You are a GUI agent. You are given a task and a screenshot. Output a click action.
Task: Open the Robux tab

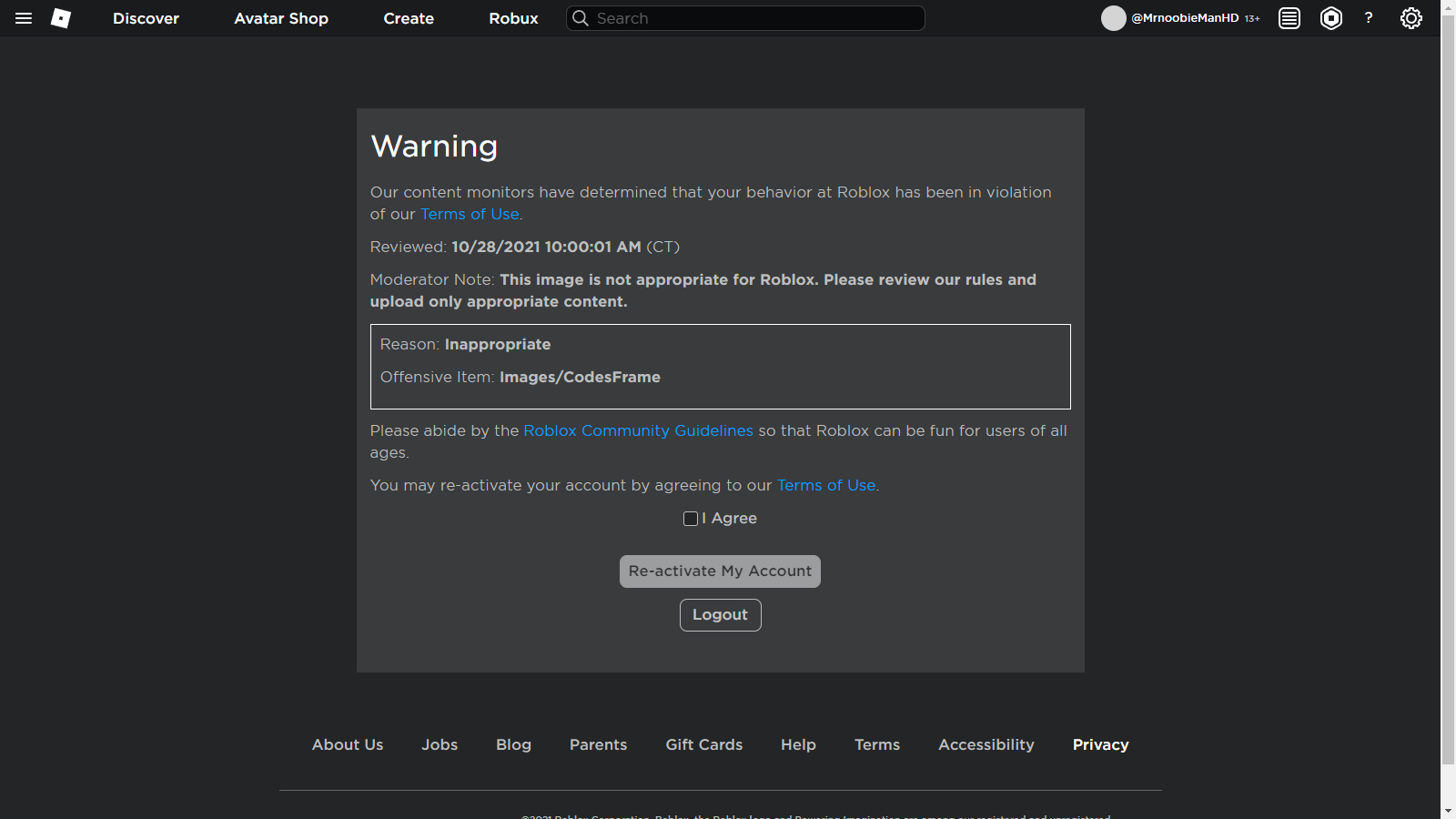click(x=513, y=18)
